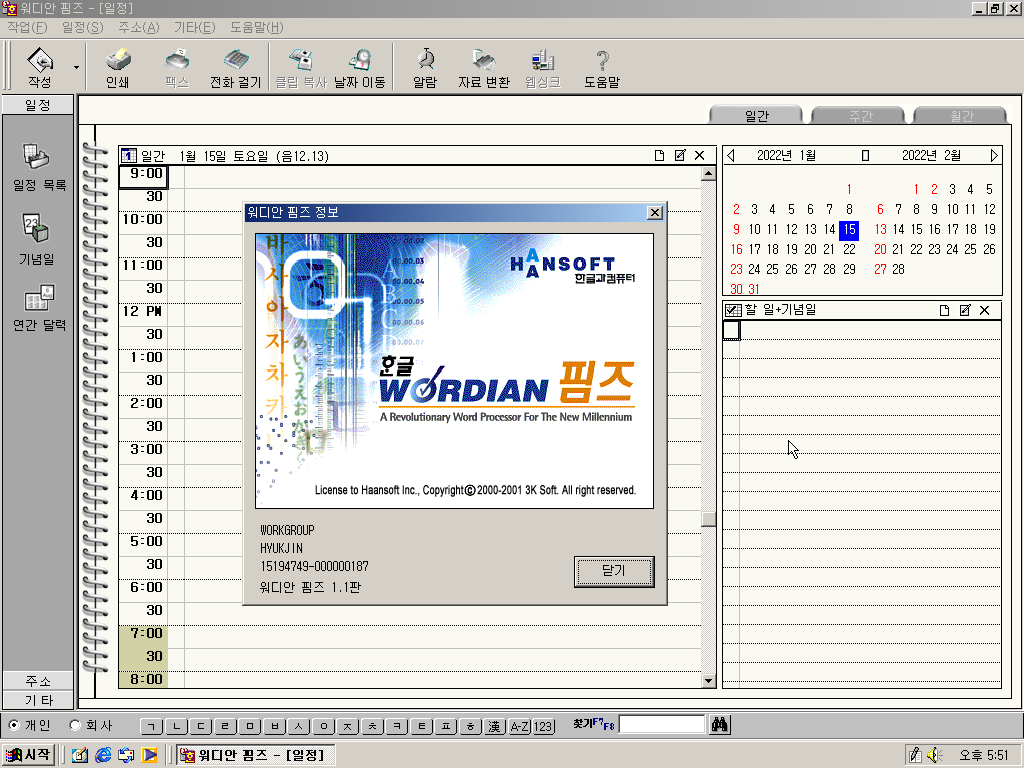The image size is (1024, 768).
Task: Launch Internet Explorer from quick launch
Action: tap(103, 755)
